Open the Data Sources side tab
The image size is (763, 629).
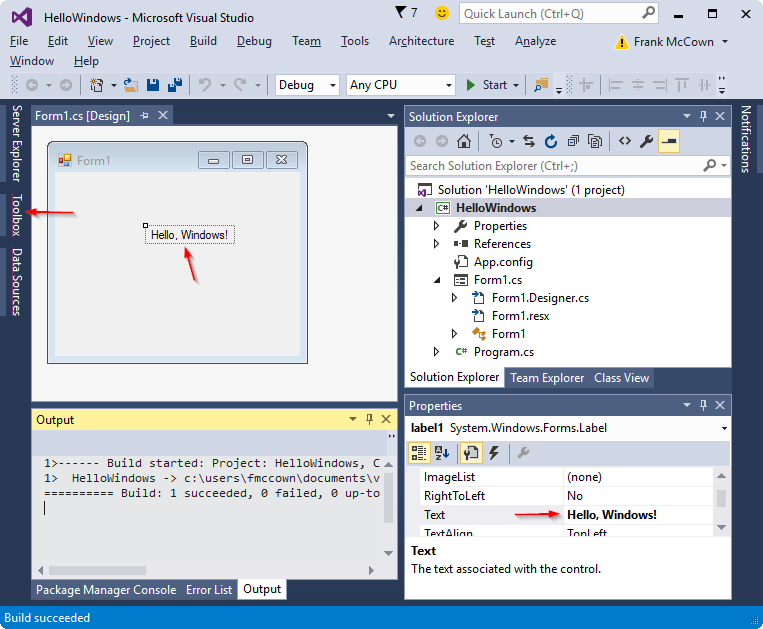[x=17, y=282]
